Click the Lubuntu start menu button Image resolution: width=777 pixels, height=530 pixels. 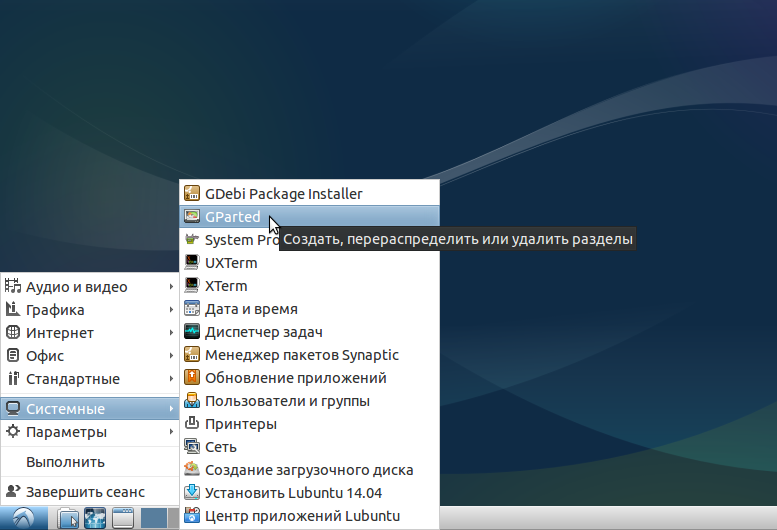point(24,518)
